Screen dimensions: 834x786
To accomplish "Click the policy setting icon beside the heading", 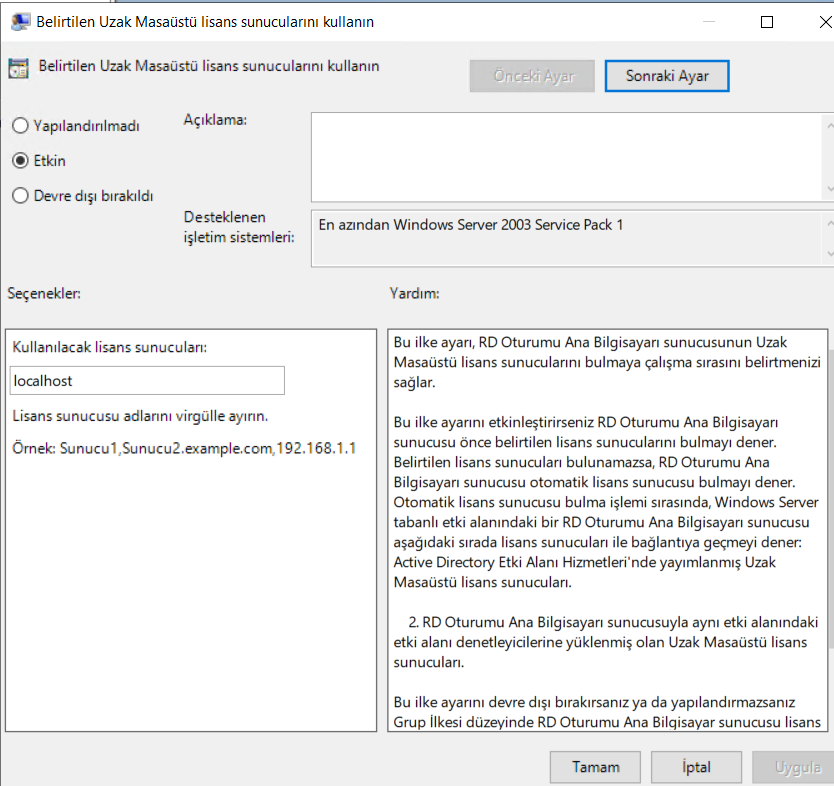I will [19, 68].
